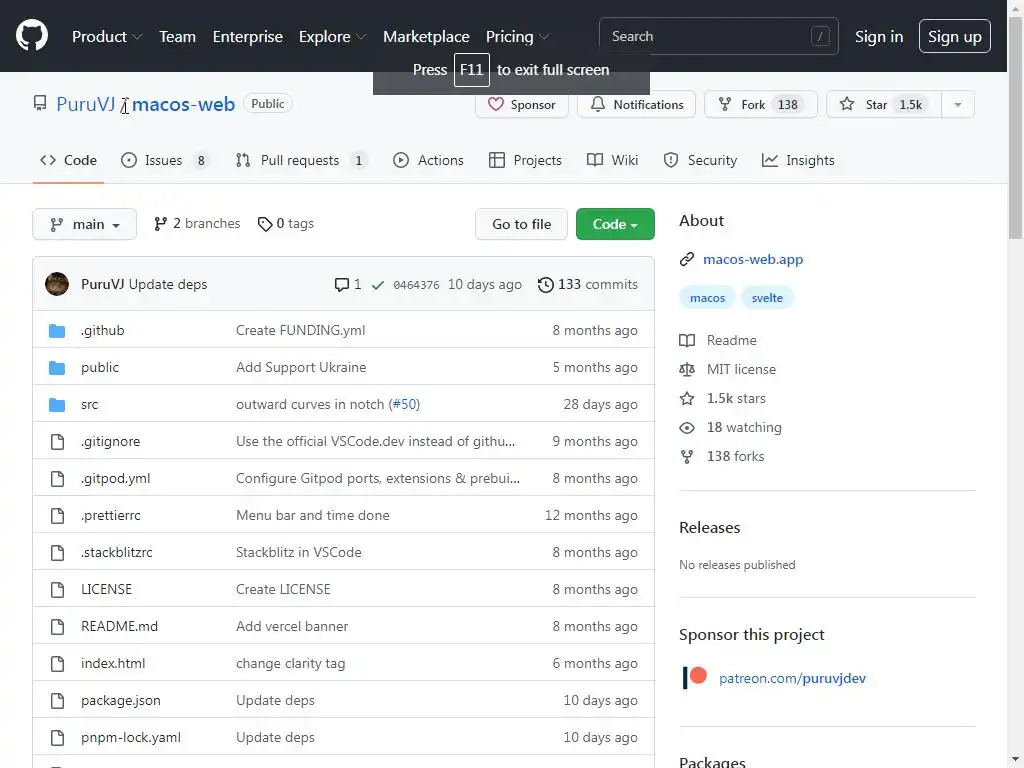Open the macos-web.app link
The height and width of the screenshot is (768, 1024).
click(x=753, y=259)
